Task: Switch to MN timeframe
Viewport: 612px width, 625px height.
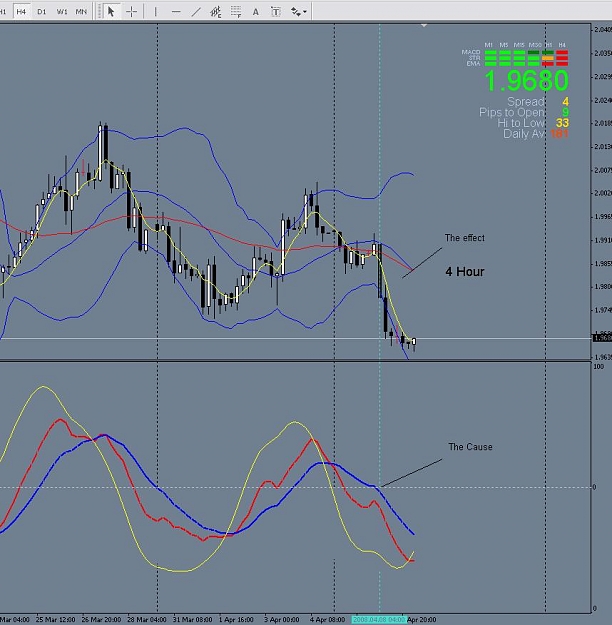Action: point(81,12)
